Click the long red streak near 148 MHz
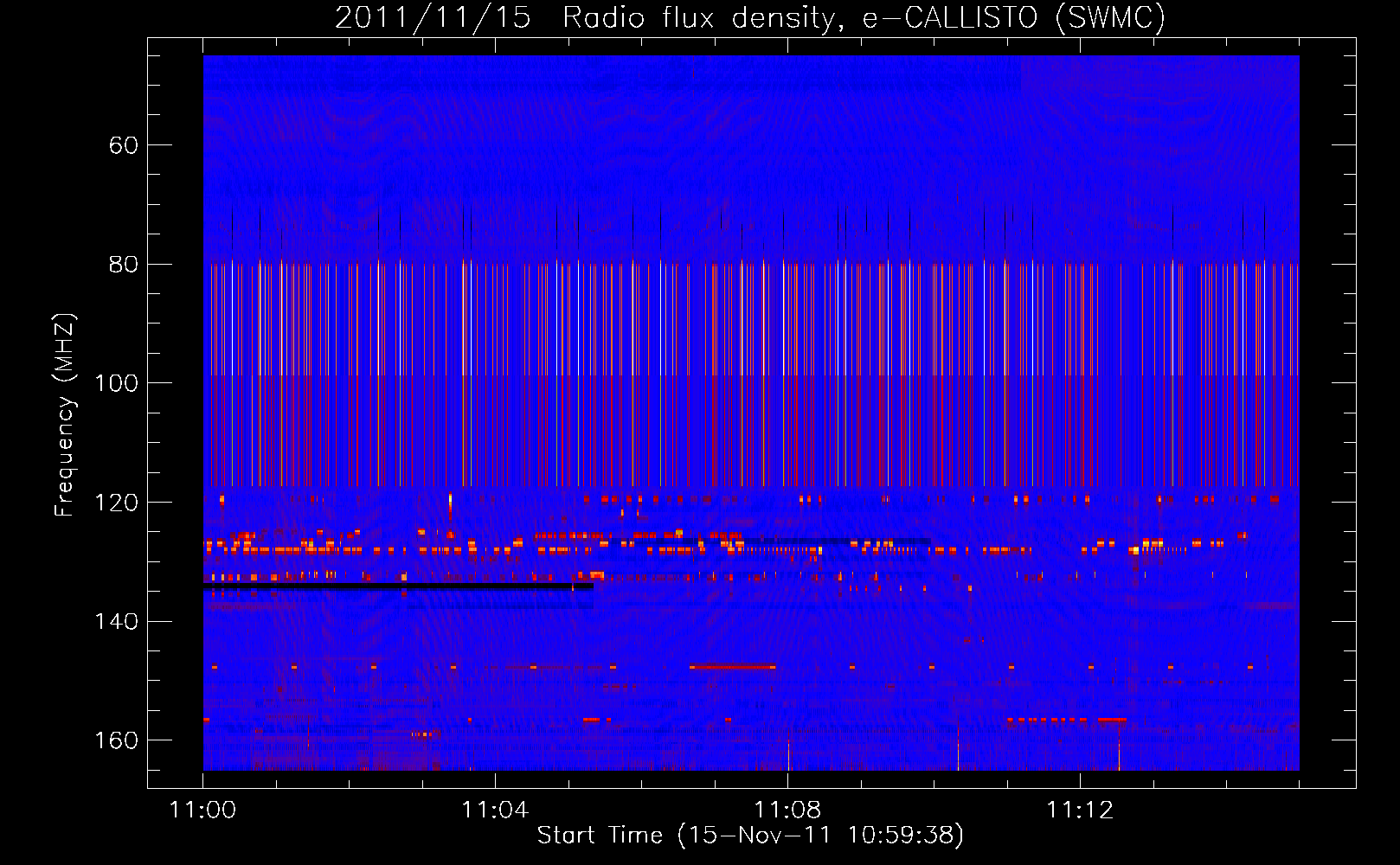1400x865 pixels. (x=733, y=667)
